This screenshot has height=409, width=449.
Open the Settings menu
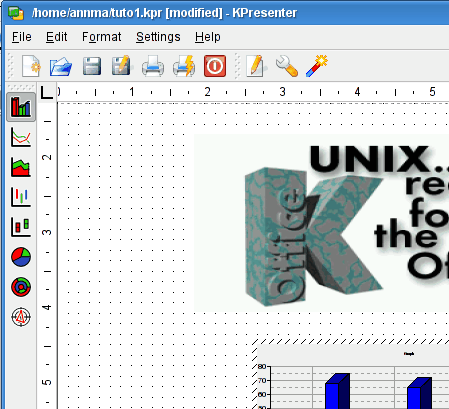click(x=158, y=37)
